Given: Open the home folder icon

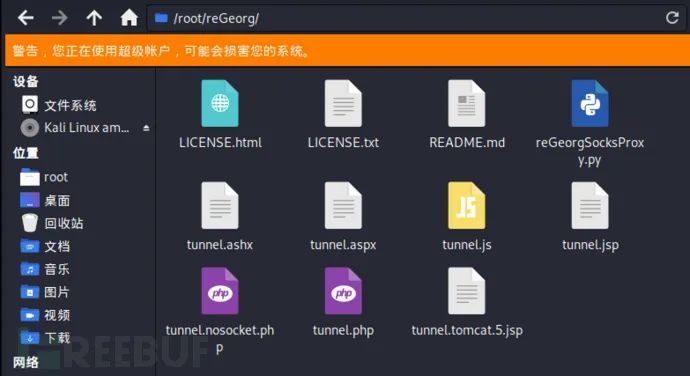Looking at the screenshot, I should [129, 18].
